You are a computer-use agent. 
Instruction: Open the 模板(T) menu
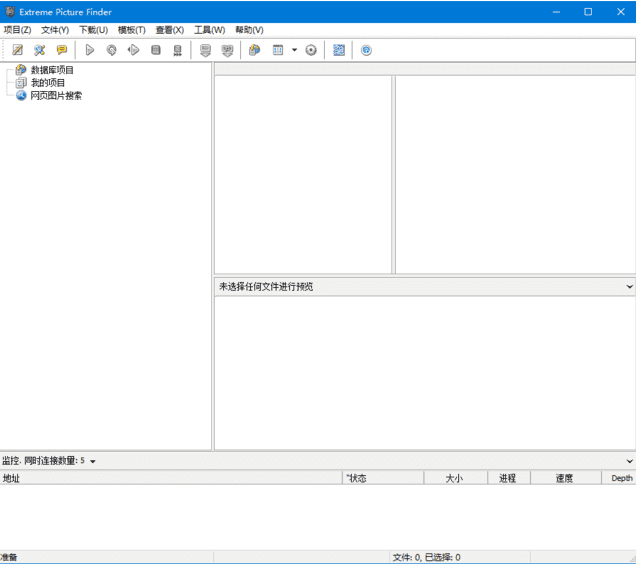click(x=131, y=30)
